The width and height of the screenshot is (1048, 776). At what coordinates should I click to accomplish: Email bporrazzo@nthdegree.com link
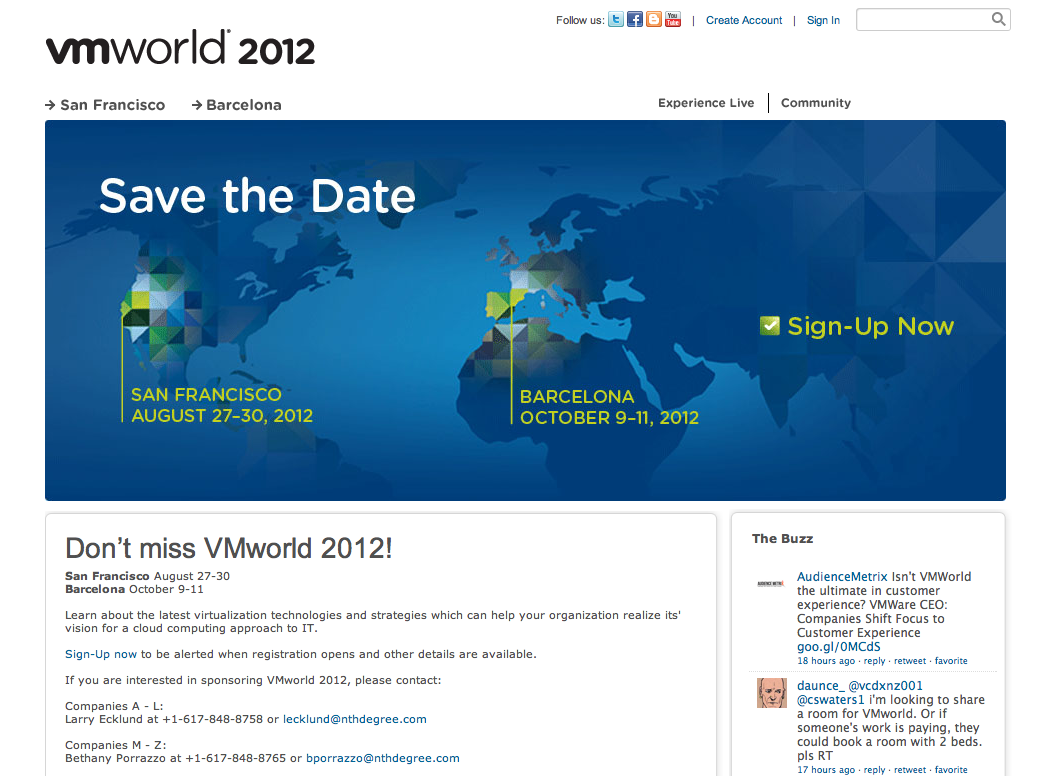[x=383, y=758]
